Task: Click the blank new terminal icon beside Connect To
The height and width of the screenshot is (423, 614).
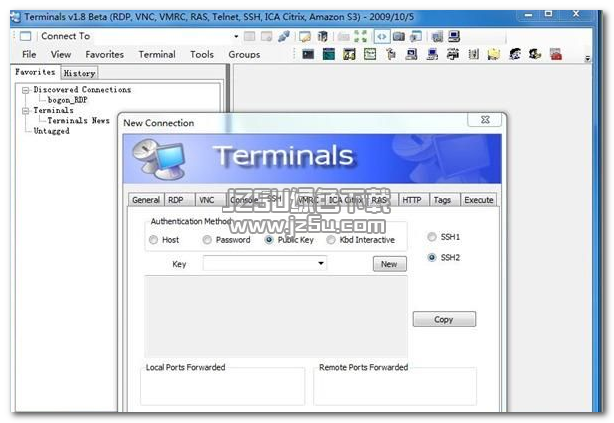Action: (x=25, y=36)
